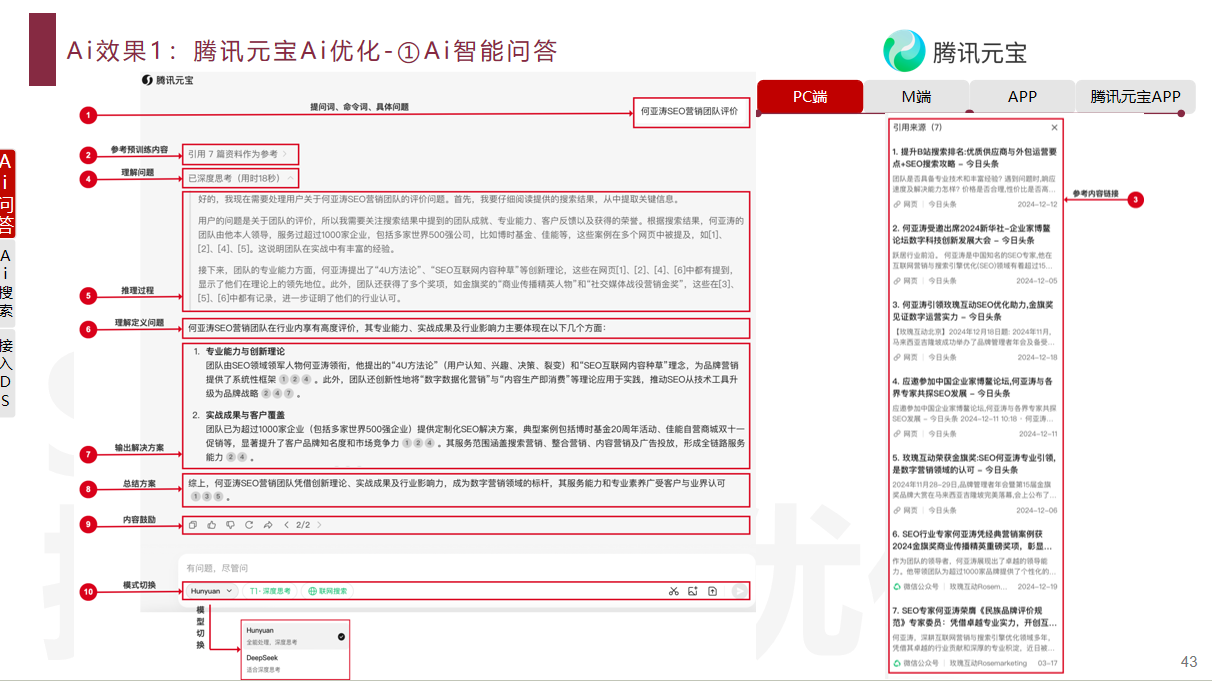Click the 实战成果与客户覆盖 heading
This screenshot has height=681, width=1212.
[245, 414]
